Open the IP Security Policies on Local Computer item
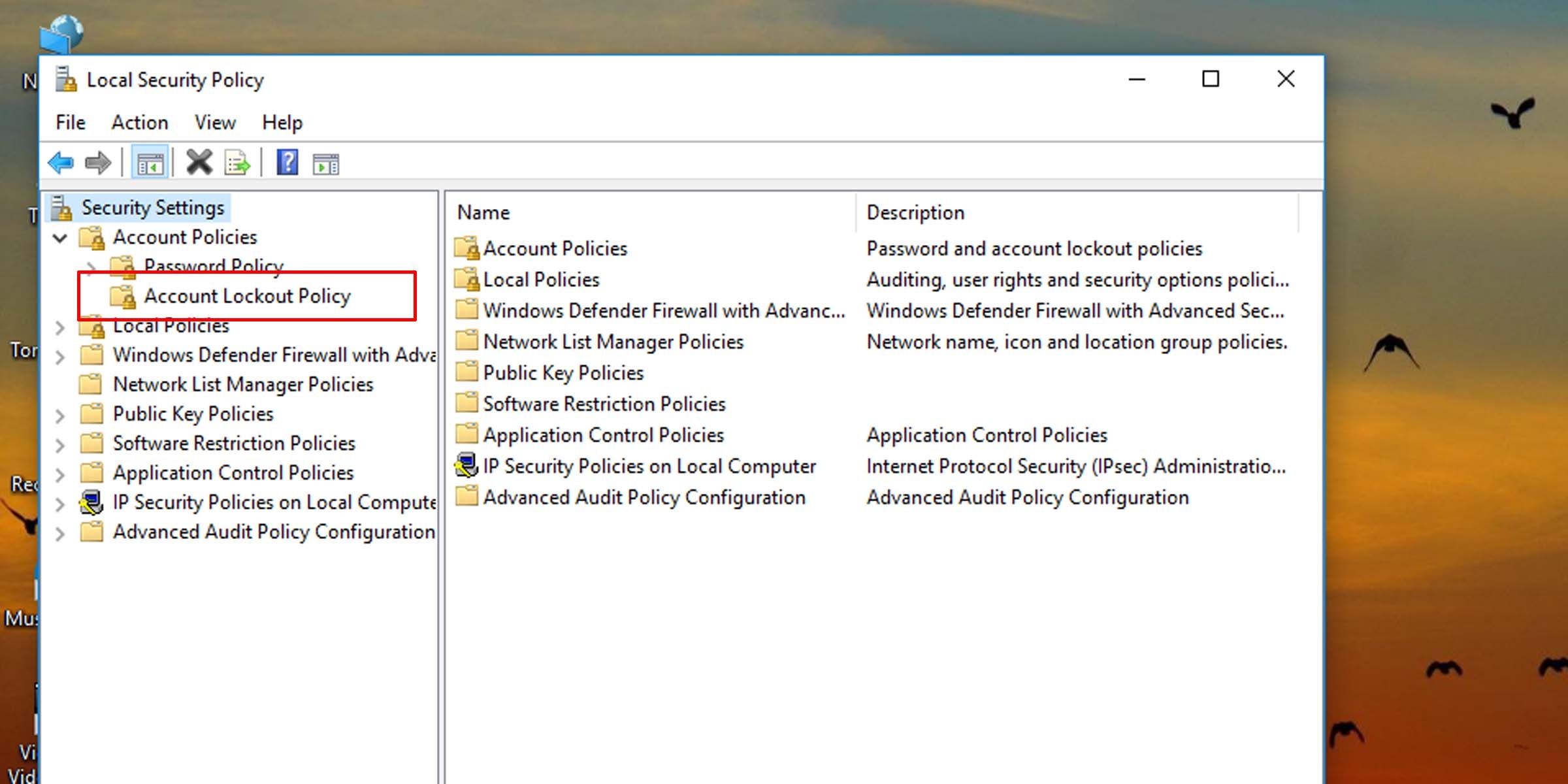Screen dimensions: 1568x784 (649, 466)
